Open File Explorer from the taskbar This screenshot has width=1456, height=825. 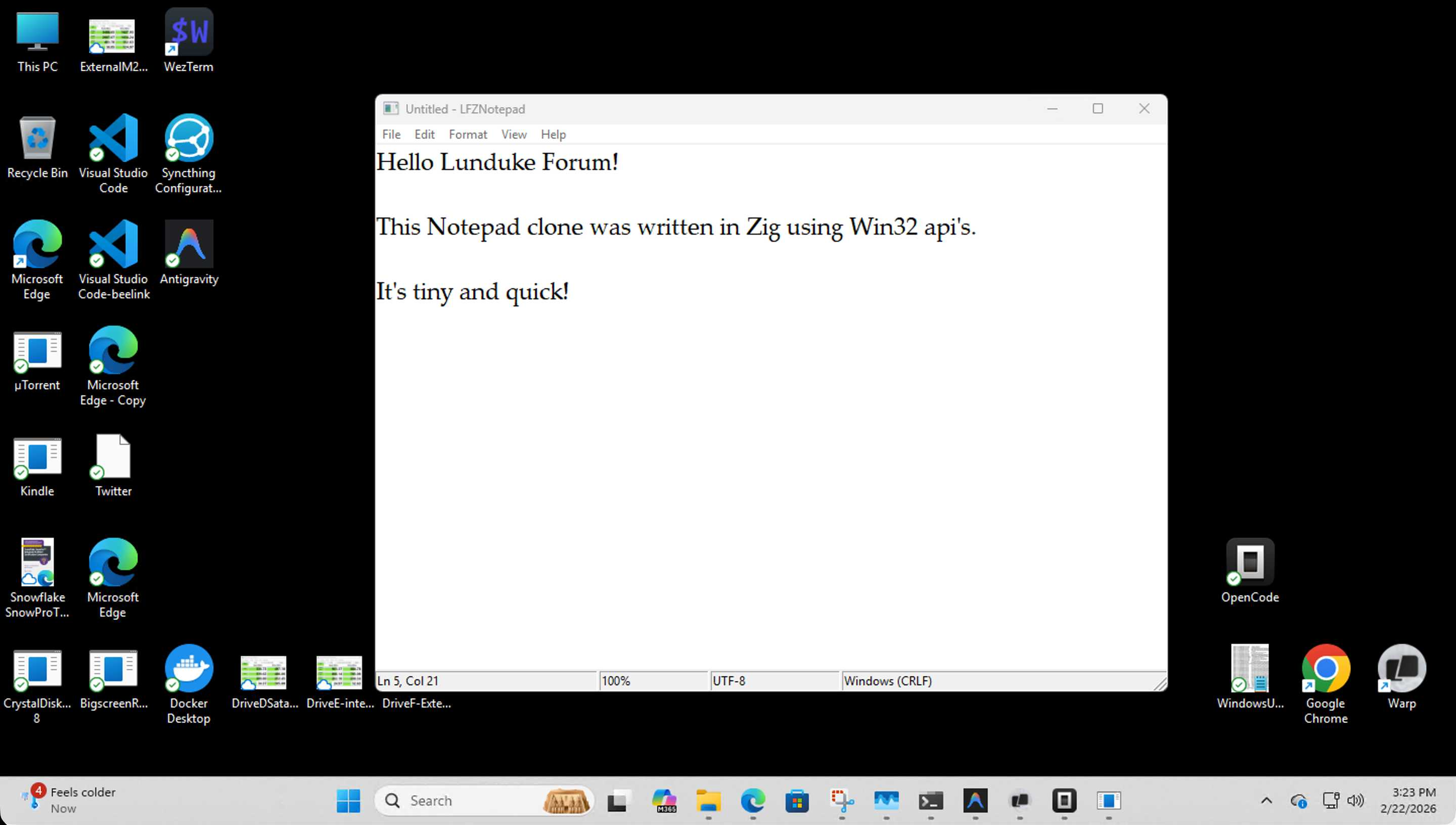708,801
